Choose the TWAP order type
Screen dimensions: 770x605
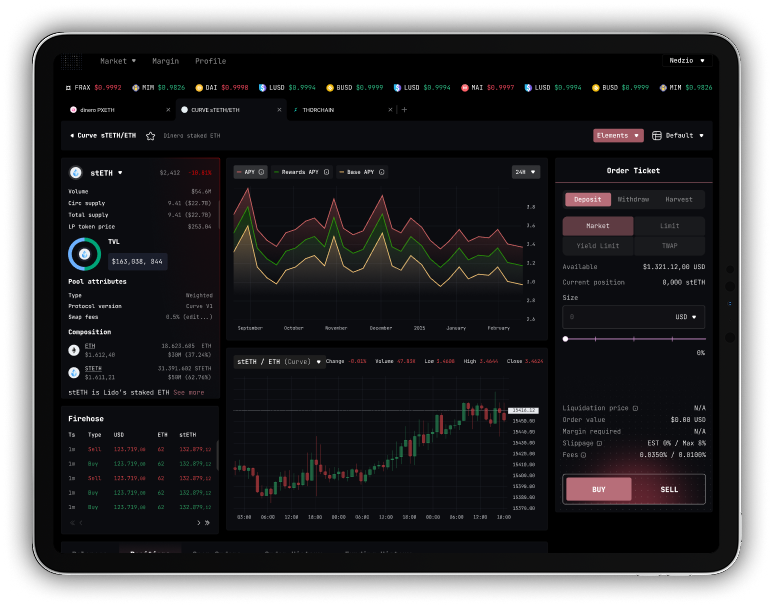[669, 246]
